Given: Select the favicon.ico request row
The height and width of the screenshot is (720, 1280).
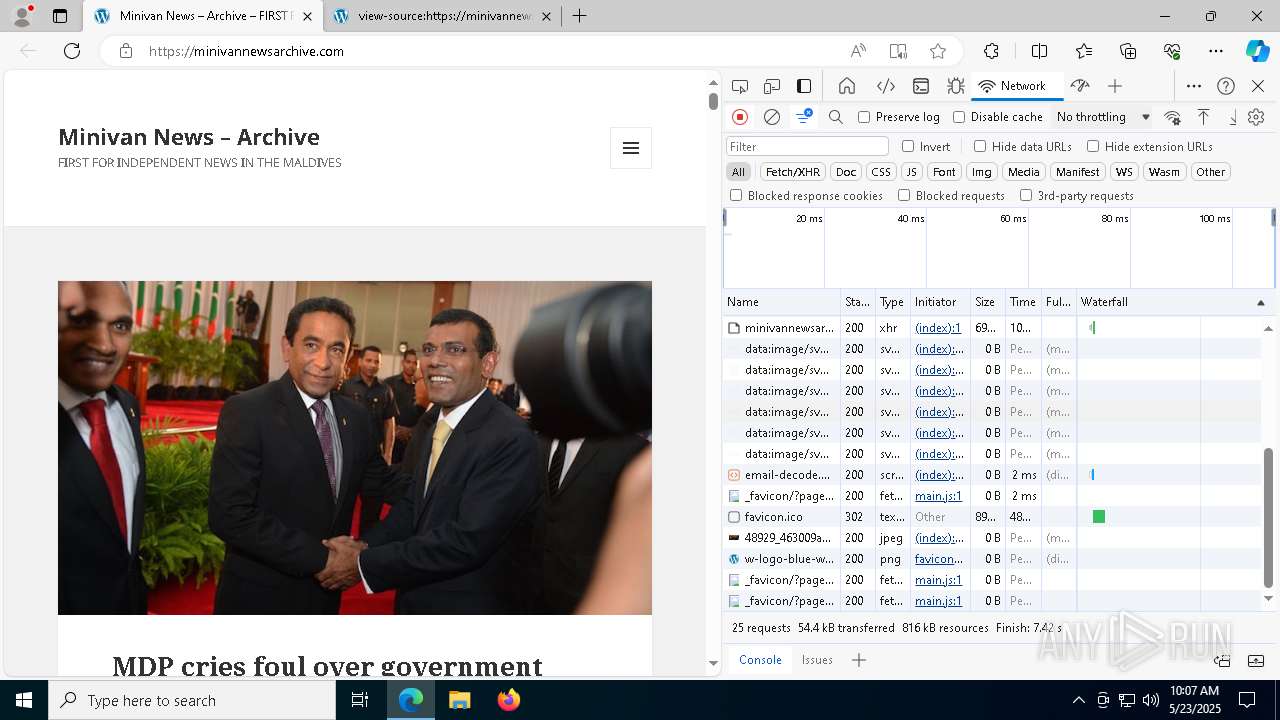Looking at the screenshot, I should [x=992, y=517].
